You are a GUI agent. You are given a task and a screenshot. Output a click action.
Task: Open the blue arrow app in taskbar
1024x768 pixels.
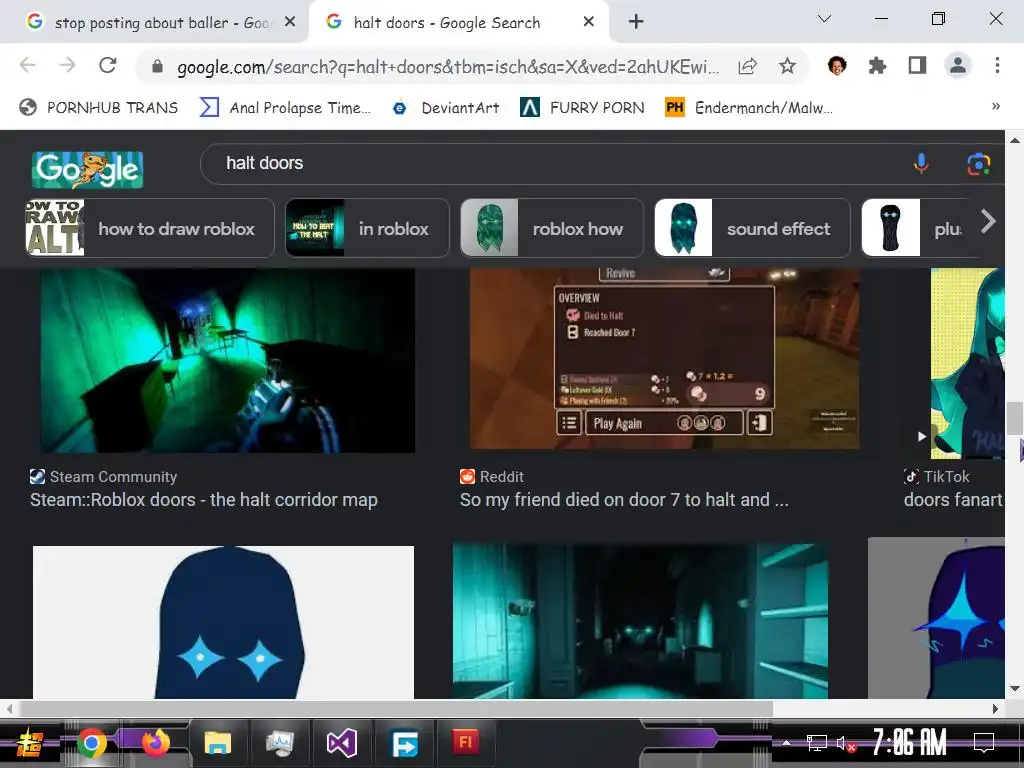tap(404, 744)
